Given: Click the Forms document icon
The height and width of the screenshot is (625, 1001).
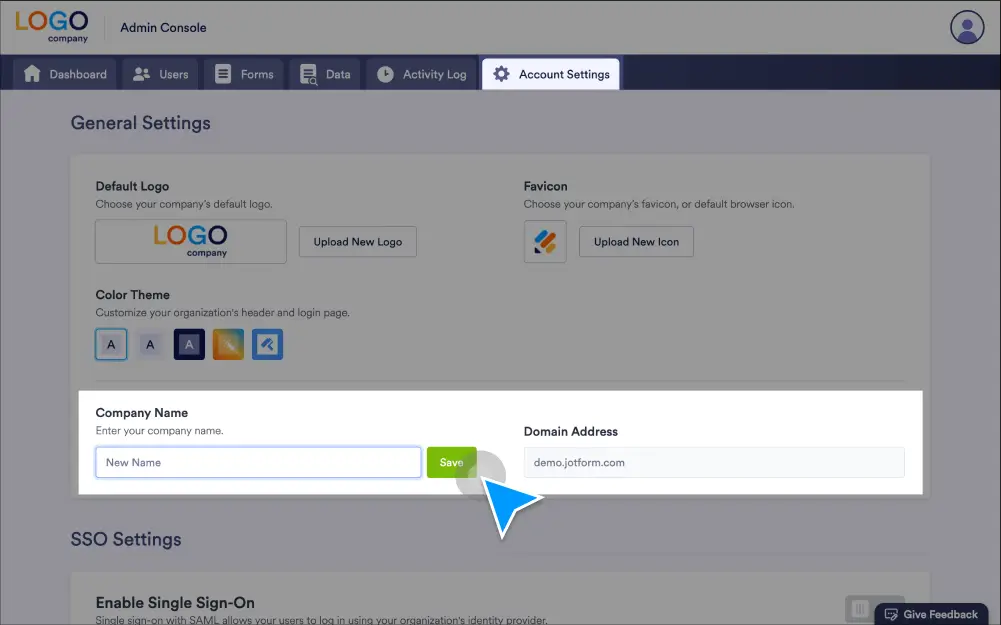Looking at the screenshot, I should coord(223,74).
